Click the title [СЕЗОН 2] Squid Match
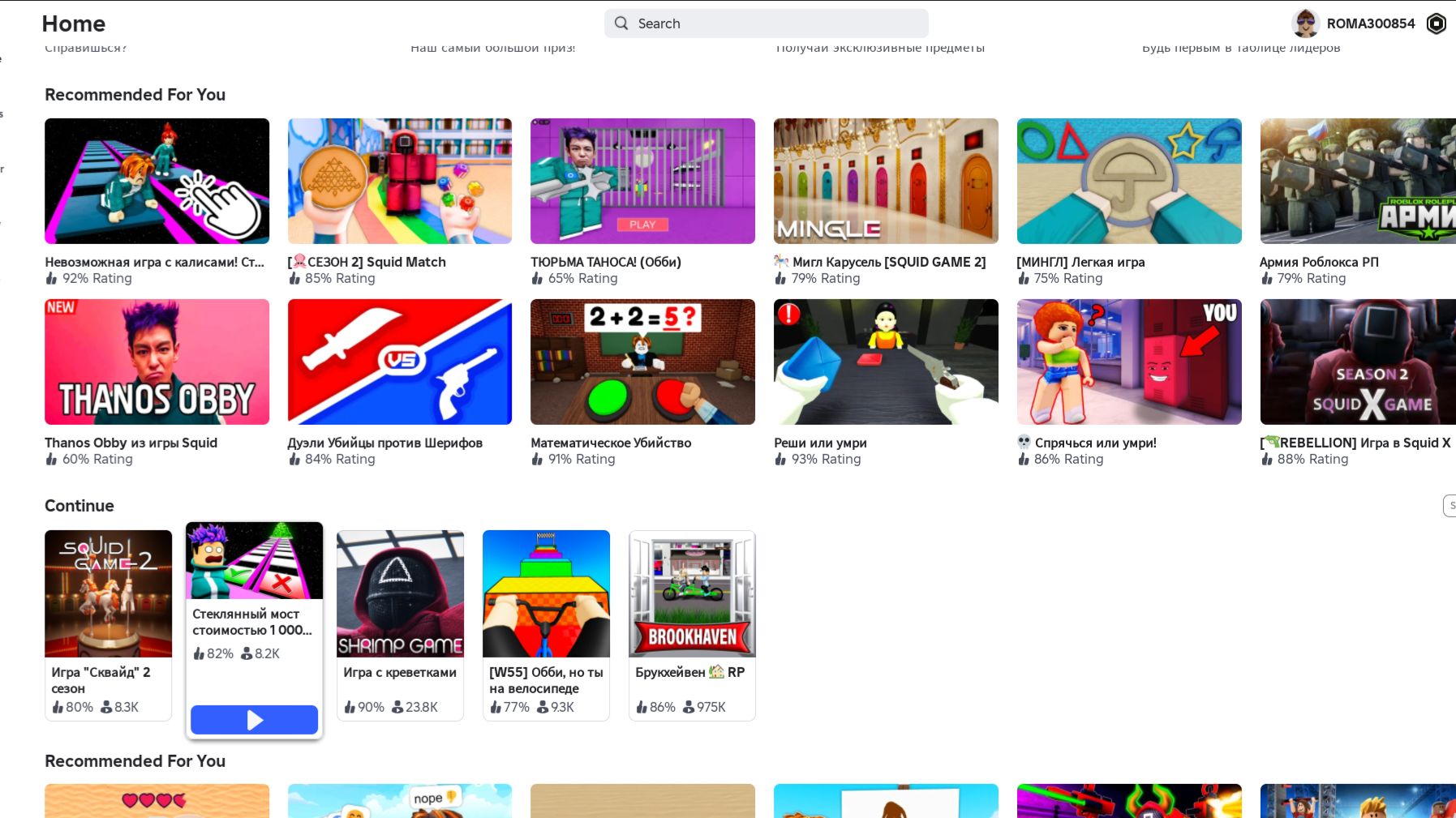The height and width of the screenshot is (818, 1456). click(x=367, y=262)
